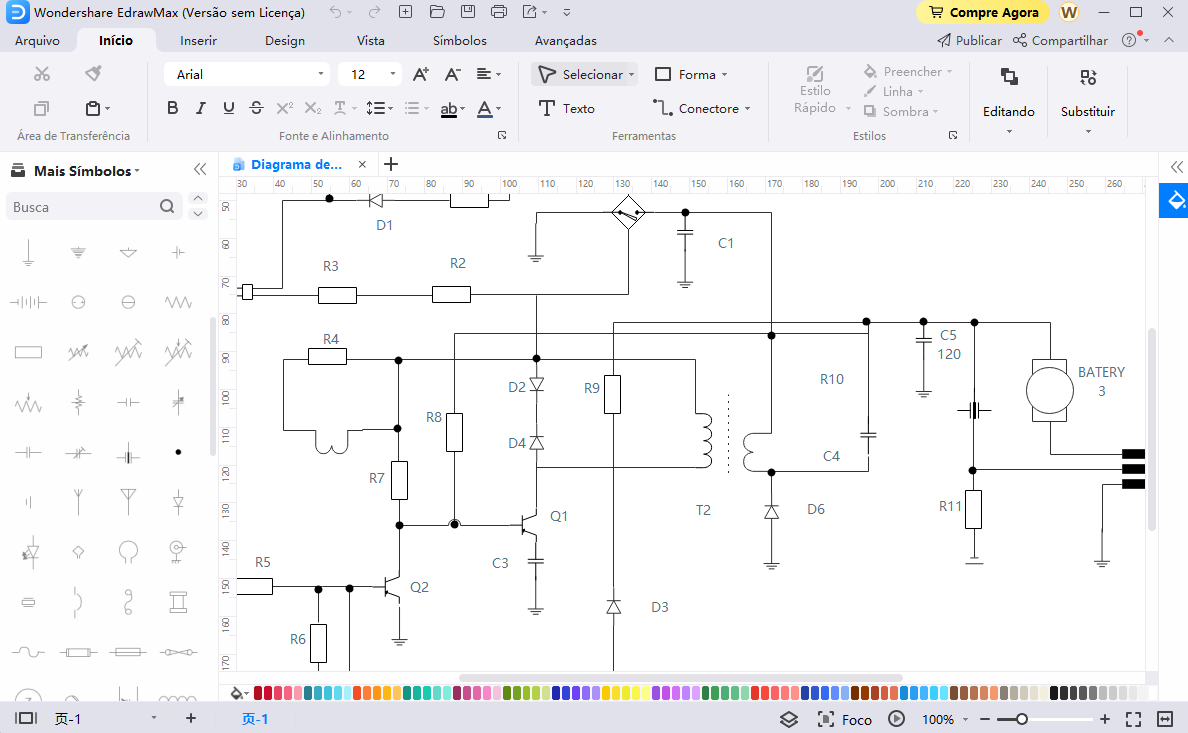Select the Selecionar tool
Image resolution: width=1188 pixels, height=733 pixels.
[585, 74]
